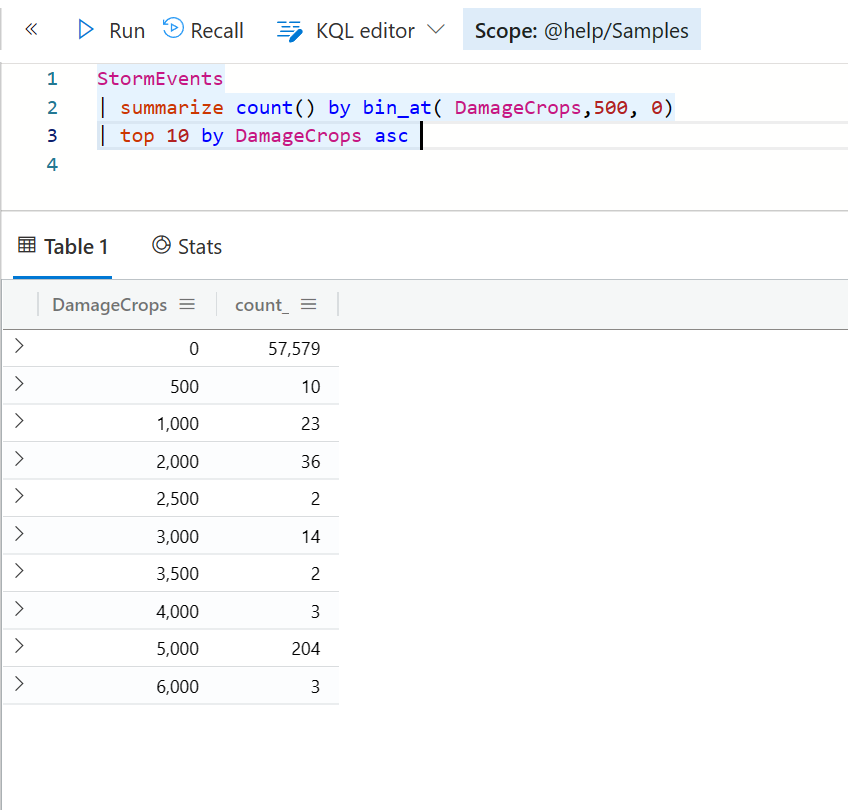Image resolution: width=848 pixels, height=810 pixels.
Task: Open the count_ column menu icon
Action: pos(308,304)
